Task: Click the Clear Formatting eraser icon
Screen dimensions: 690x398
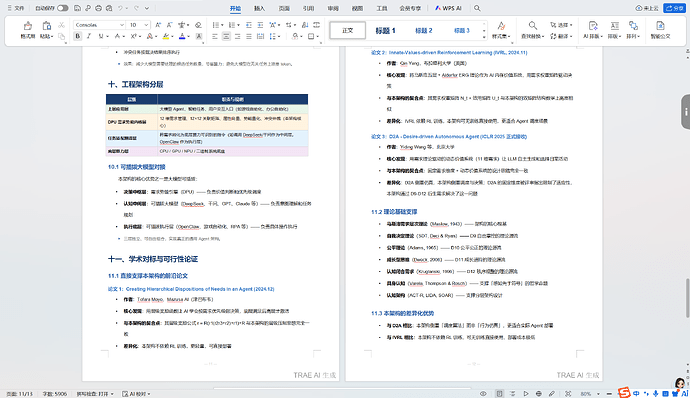Action: pyautogui.click(x=198, y=25)
